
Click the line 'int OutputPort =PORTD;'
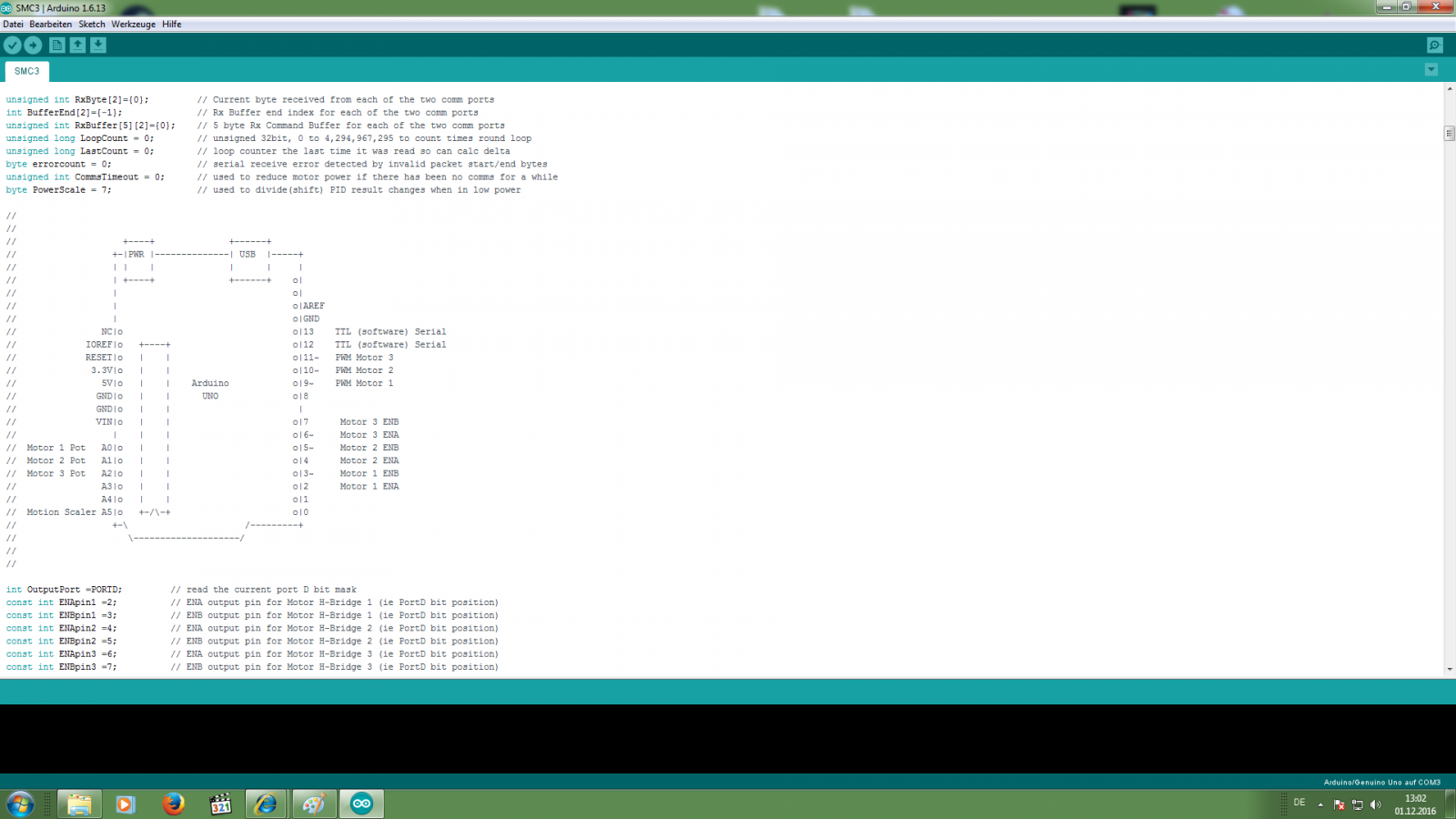coord(64,590)
